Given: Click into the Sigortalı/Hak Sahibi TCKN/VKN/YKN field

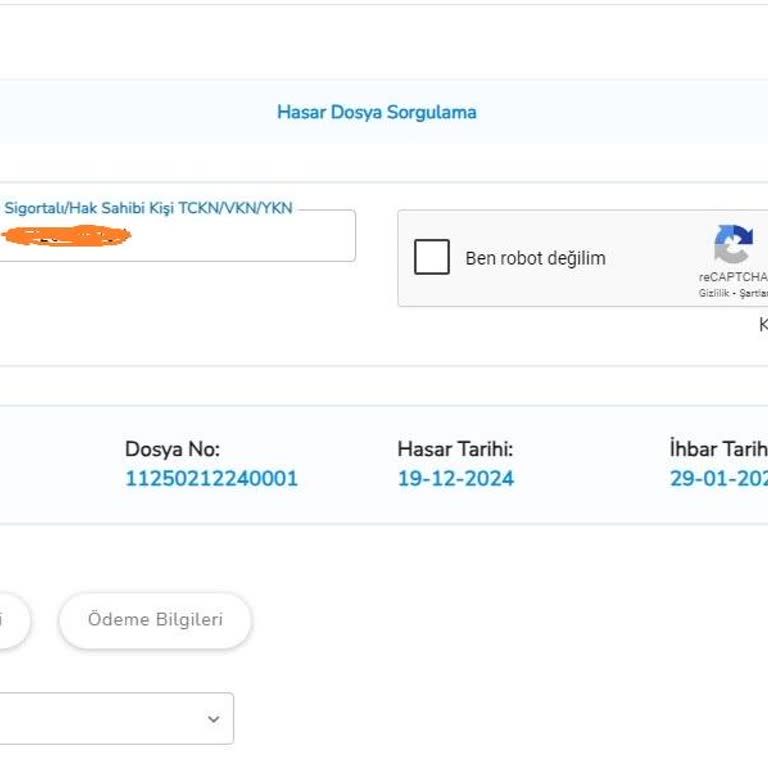Looking at the screenshot, I should click(x=177, y=236).
